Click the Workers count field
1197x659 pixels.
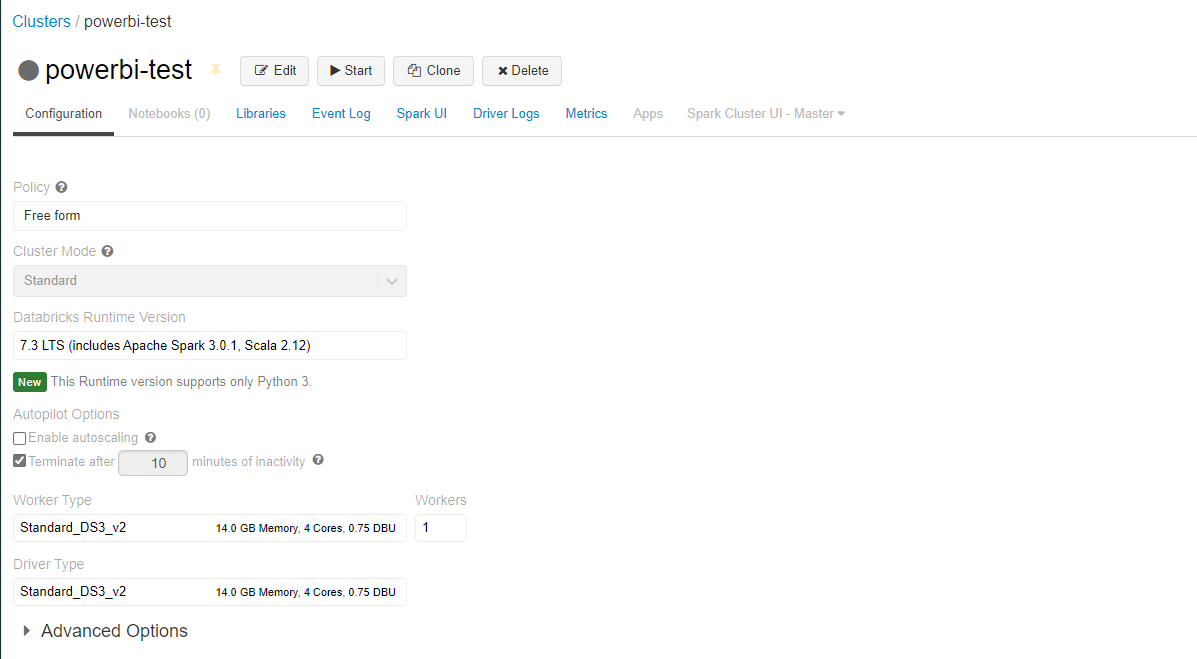(440, 528)
